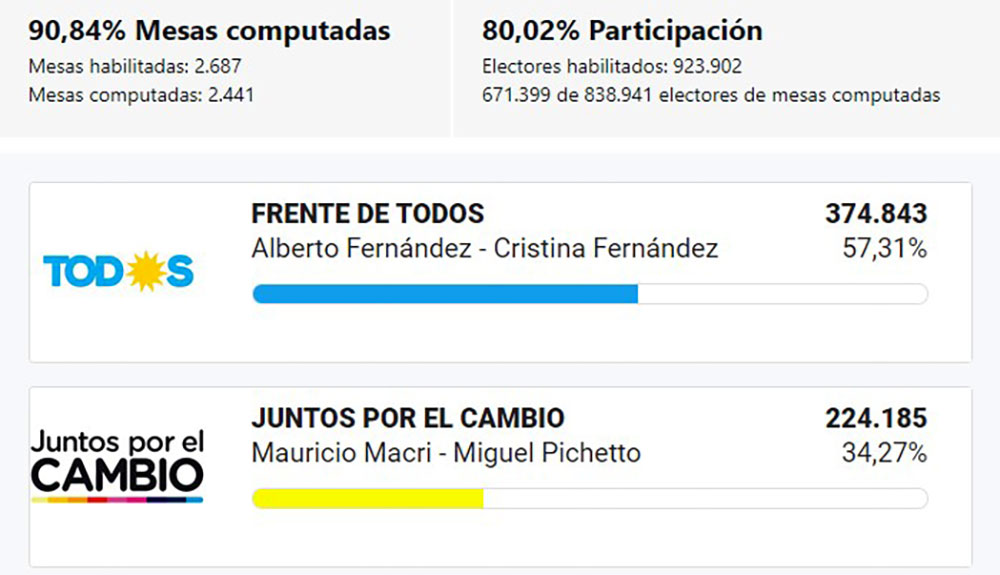This screenshot has height=575, width=1000.
Task: Select the FRENTE DE TODOS heading
Action: [x=367, y=214]
